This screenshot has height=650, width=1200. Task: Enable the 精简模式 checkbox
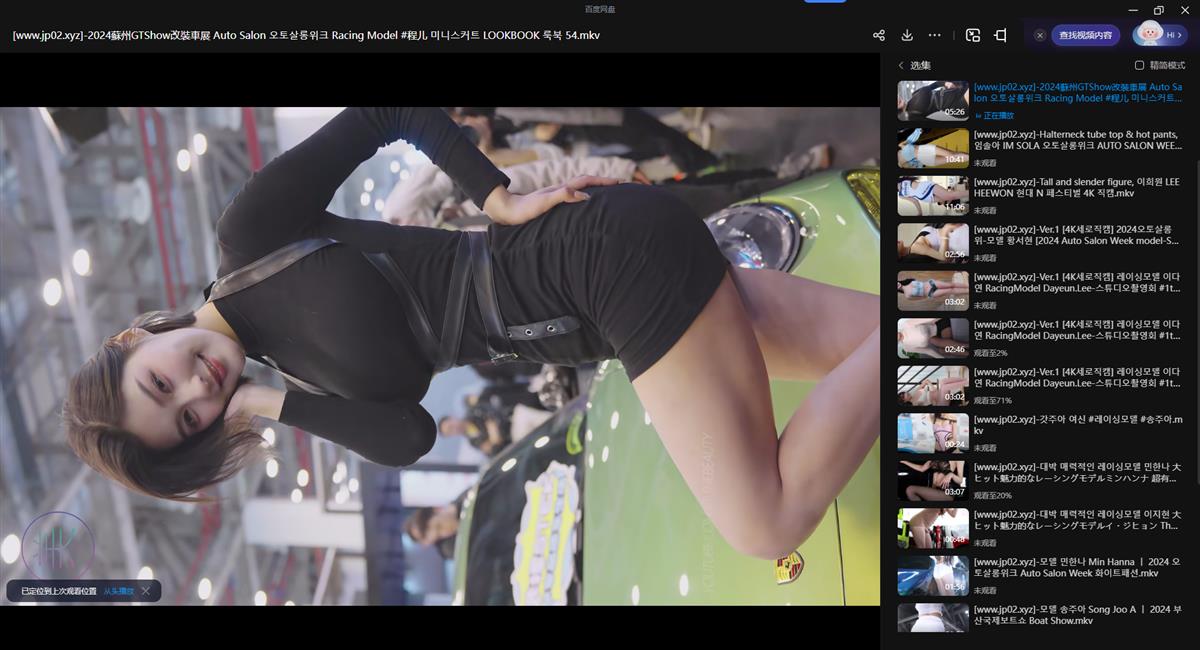(x=1139, y=65)
